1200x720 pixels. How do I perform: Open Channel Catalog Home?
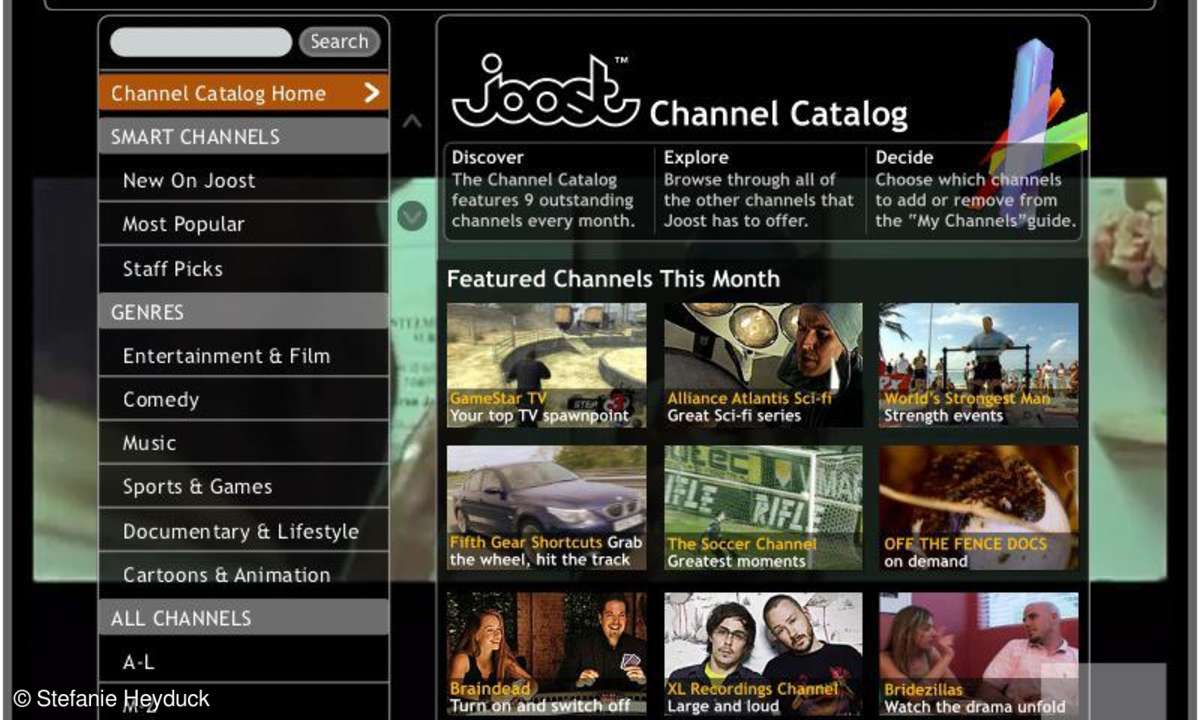[x=243, y=93]
